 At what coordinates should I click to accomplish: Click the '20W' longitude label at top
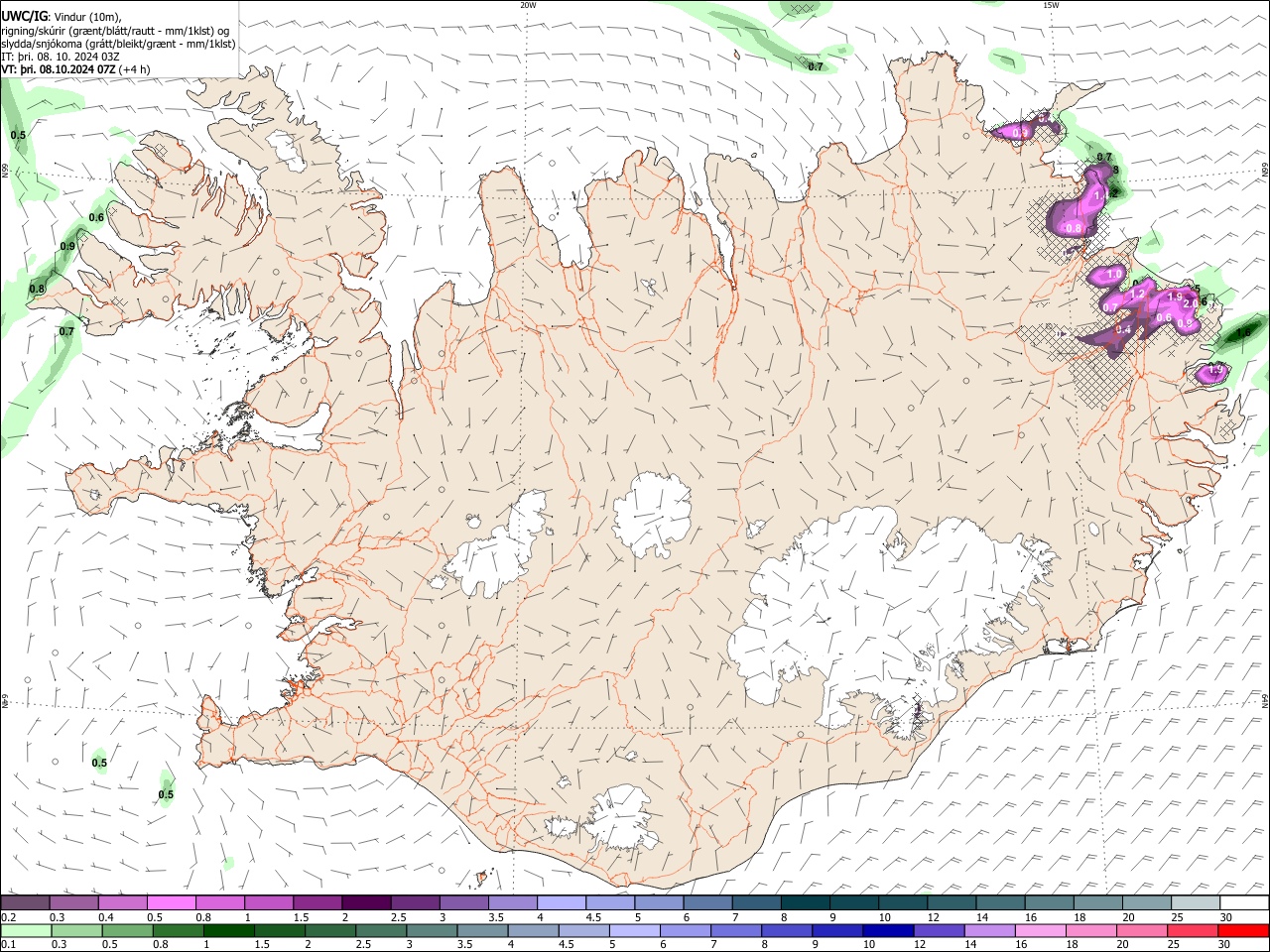[x=529, y=5]
